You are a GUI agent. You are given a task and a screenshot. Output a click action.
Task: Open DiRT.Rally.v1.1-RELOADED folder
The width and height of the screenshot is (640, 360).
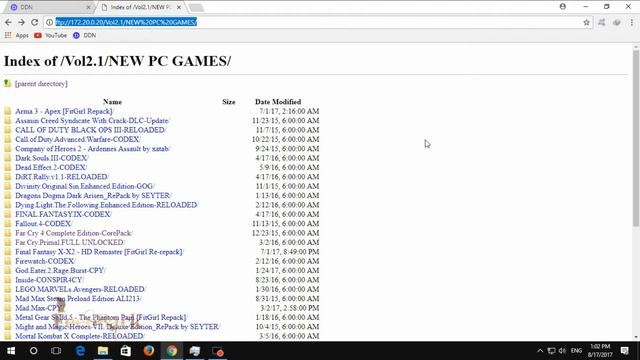click(62, 177)
